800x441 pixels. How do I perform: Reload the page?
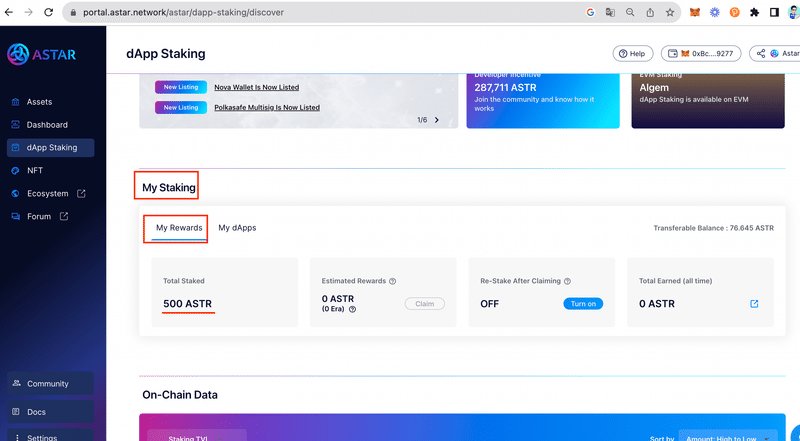(x=48, y=12)
